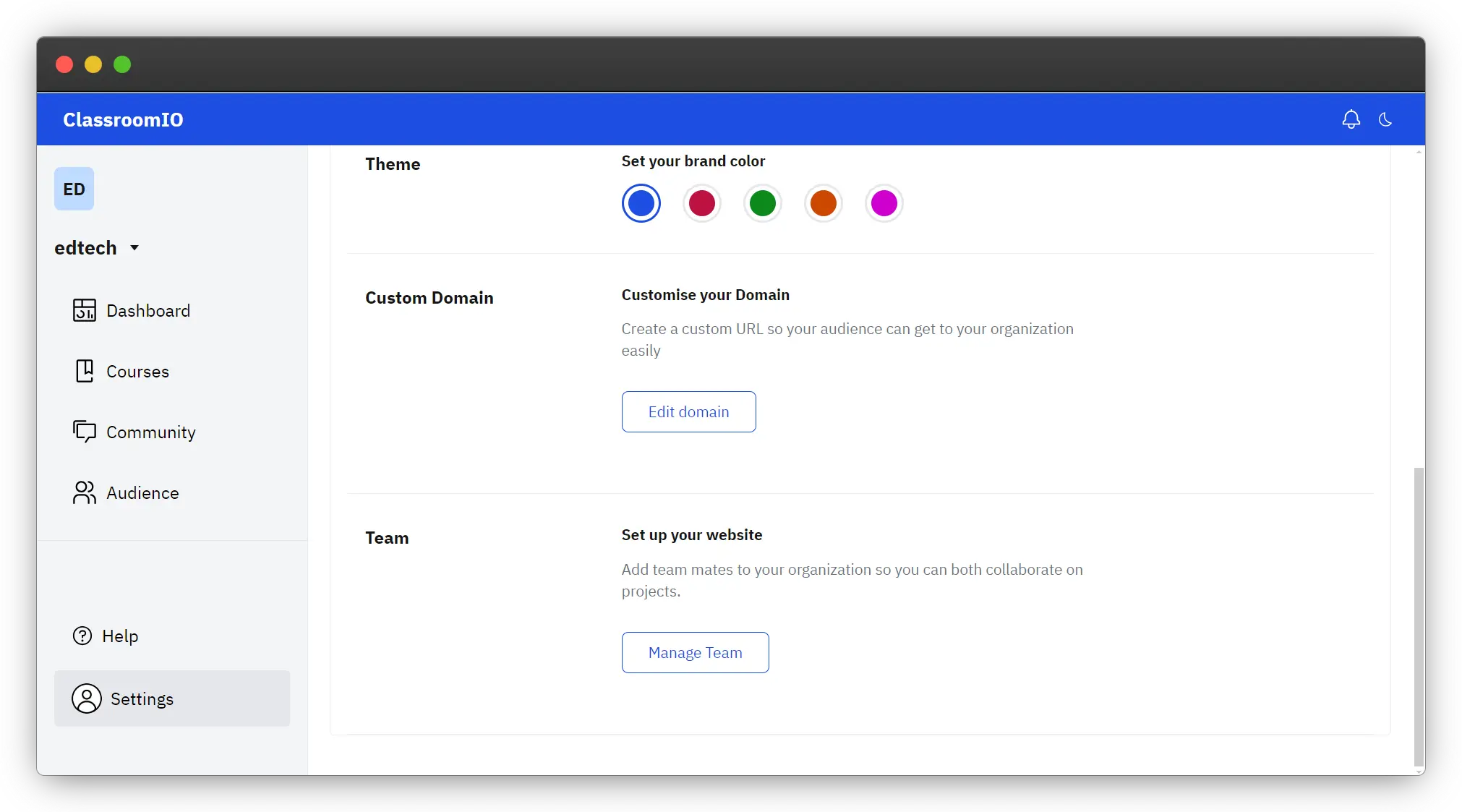Click the Help question mark icon
This screenshot has height=812, width=1462.
point(82,636)
